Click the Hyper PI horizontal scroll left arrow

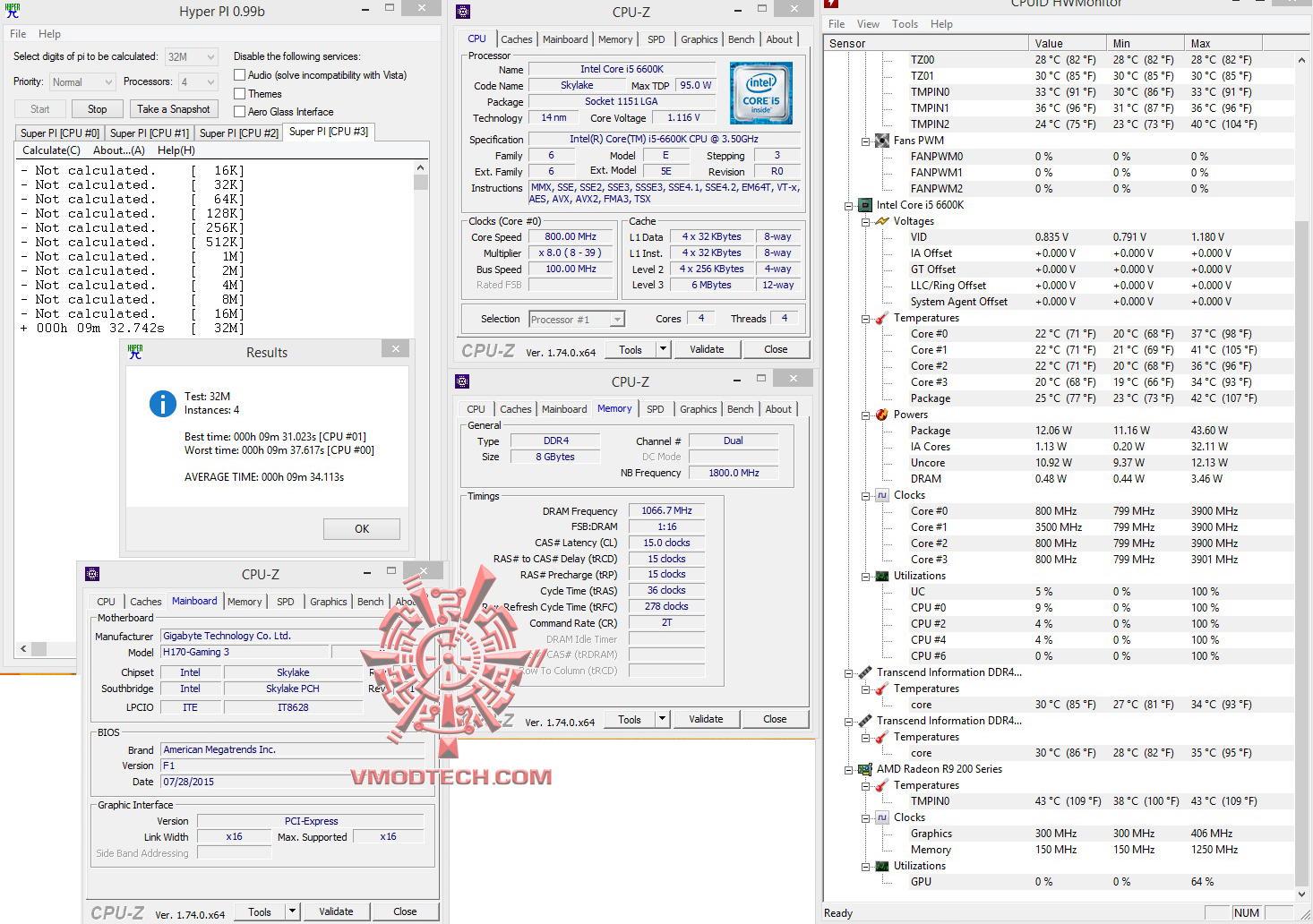[x=22, y=648]
